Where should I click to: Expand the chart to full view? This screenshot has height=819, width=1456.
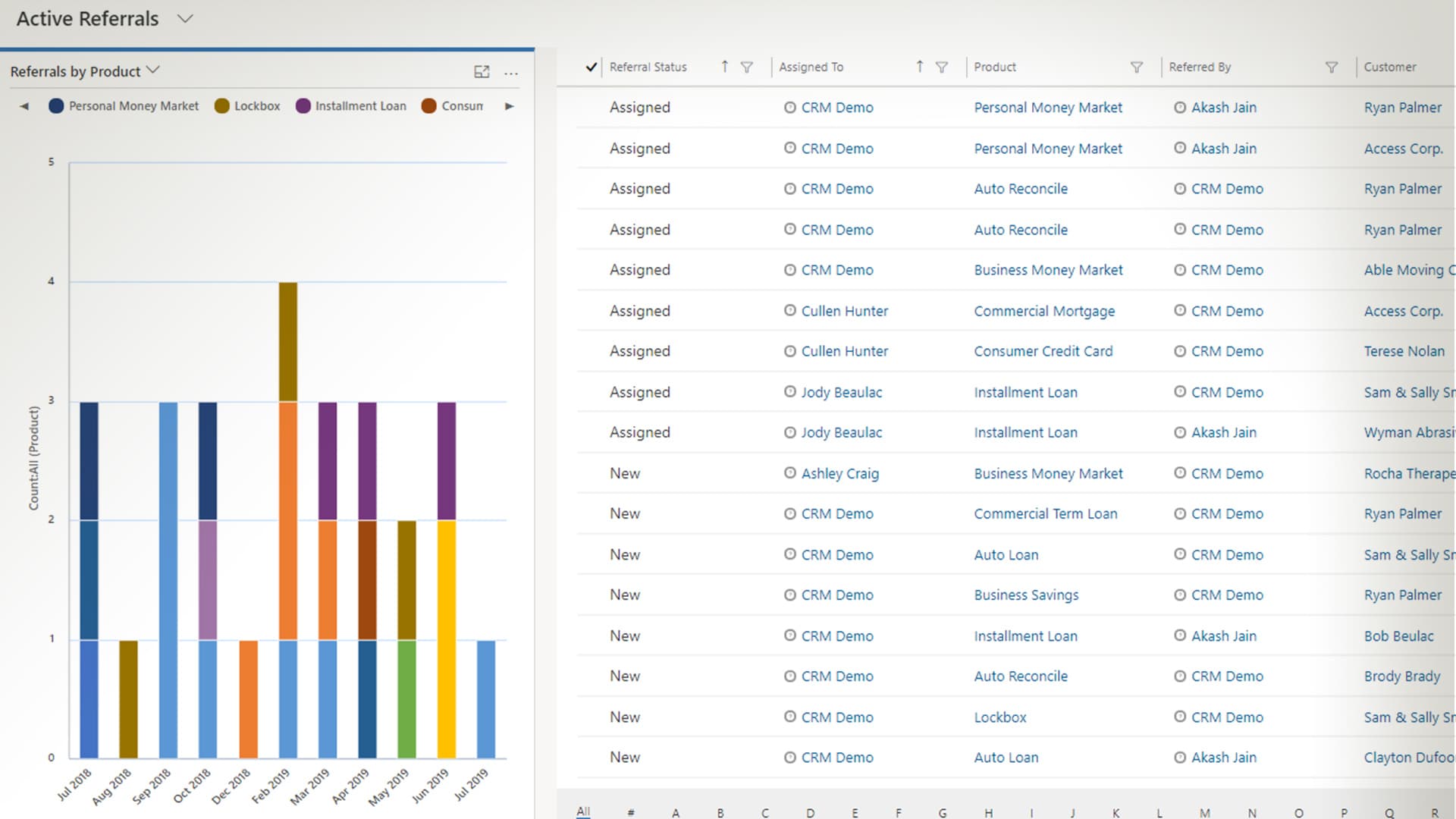pyautogui.click(x=482, y=72)
